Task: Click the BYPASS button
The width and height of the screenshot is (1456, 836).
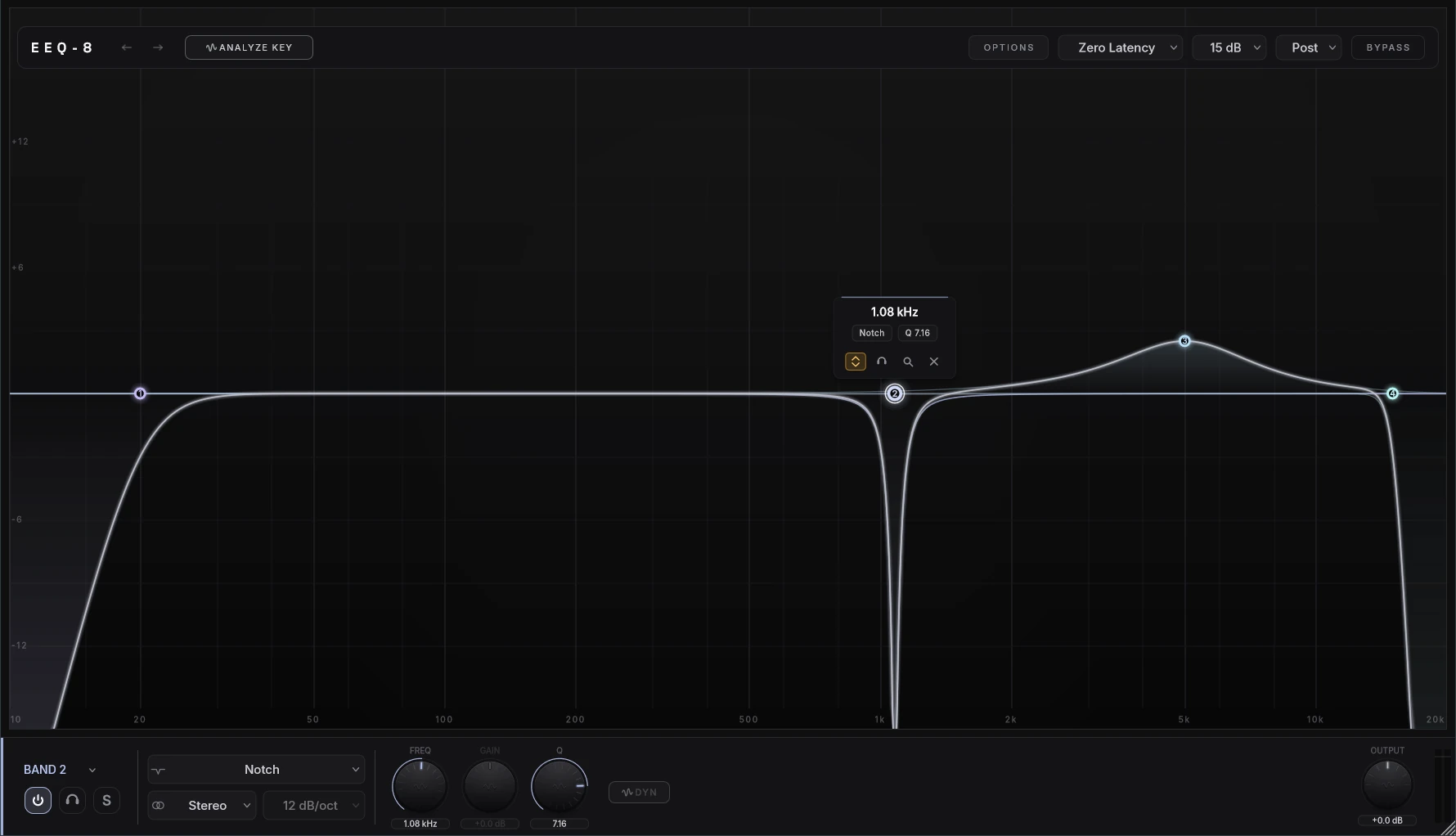Action: tap(1388, 47)
